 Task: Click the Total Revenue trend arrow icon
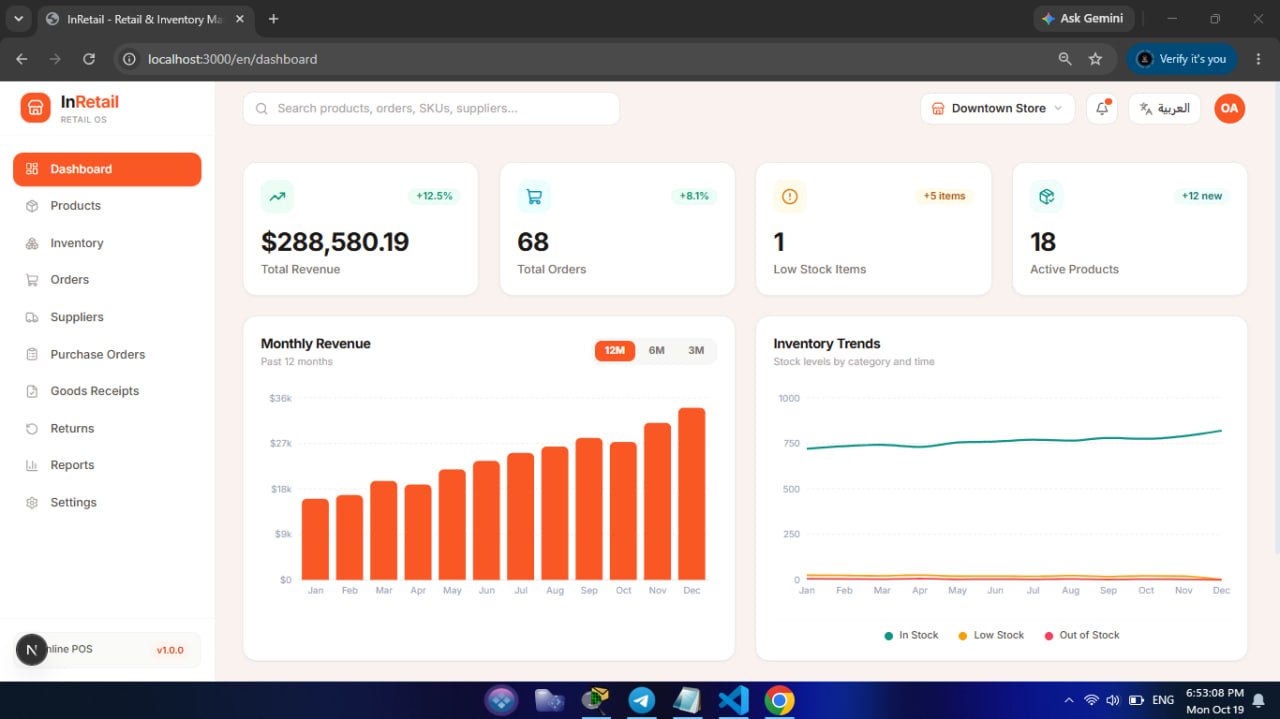click(277, 197)
